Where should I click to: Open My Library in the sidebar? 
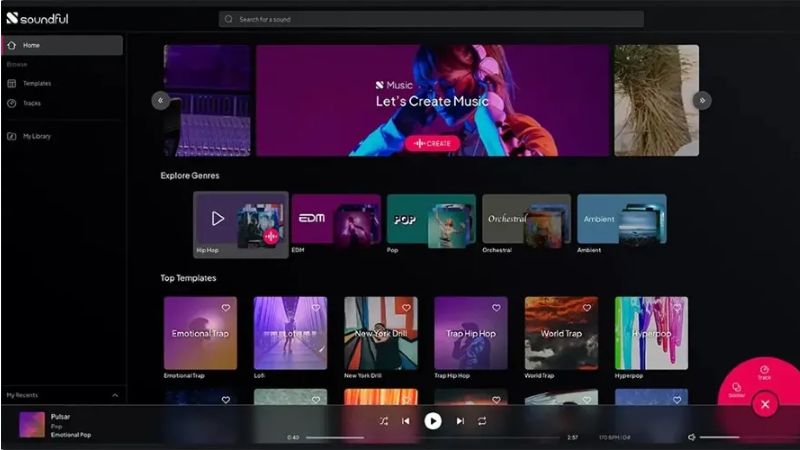pyautogui.click(x=37, y=136)
